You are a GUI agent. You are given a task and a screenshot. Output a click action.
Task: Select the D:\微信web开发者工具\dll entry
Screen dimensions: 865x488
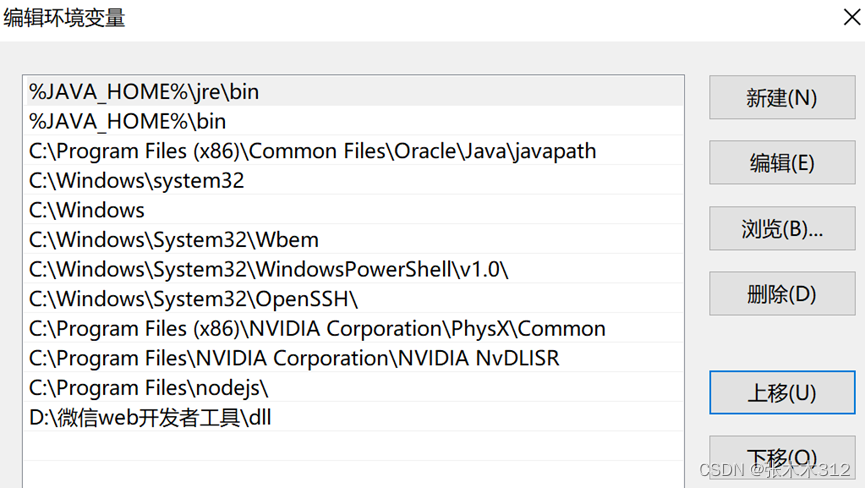(354, 417)
